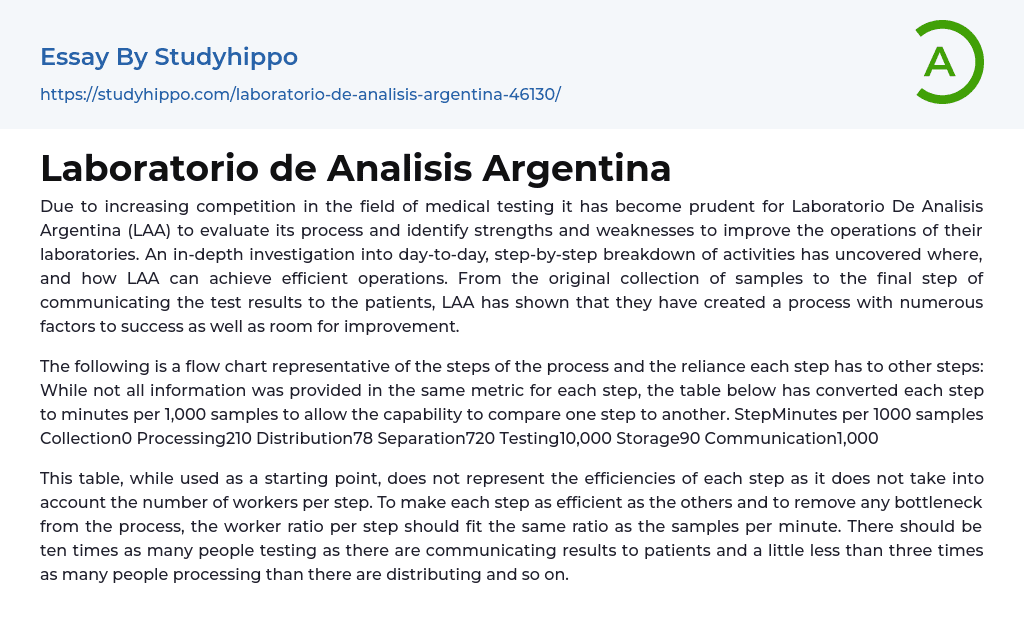Click the "Laboratorio de Analisis Argentina" title

pos(355,168)
